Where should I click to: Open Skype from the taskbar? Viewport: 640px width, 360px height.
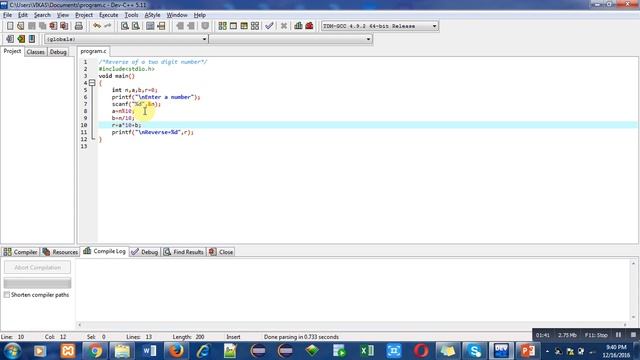474,351
